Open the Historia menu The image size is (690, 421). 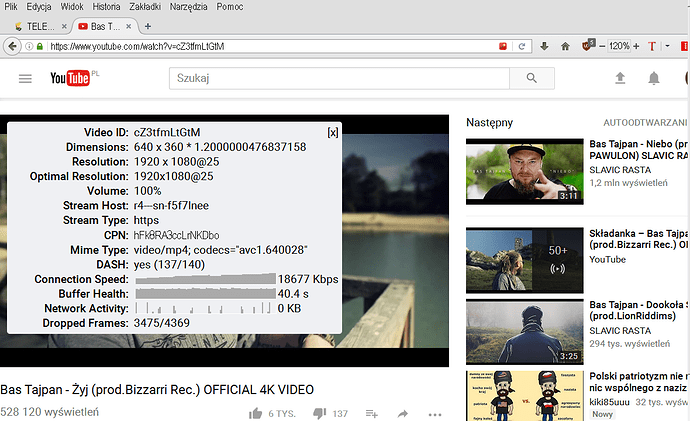click(x=105, y=7)
